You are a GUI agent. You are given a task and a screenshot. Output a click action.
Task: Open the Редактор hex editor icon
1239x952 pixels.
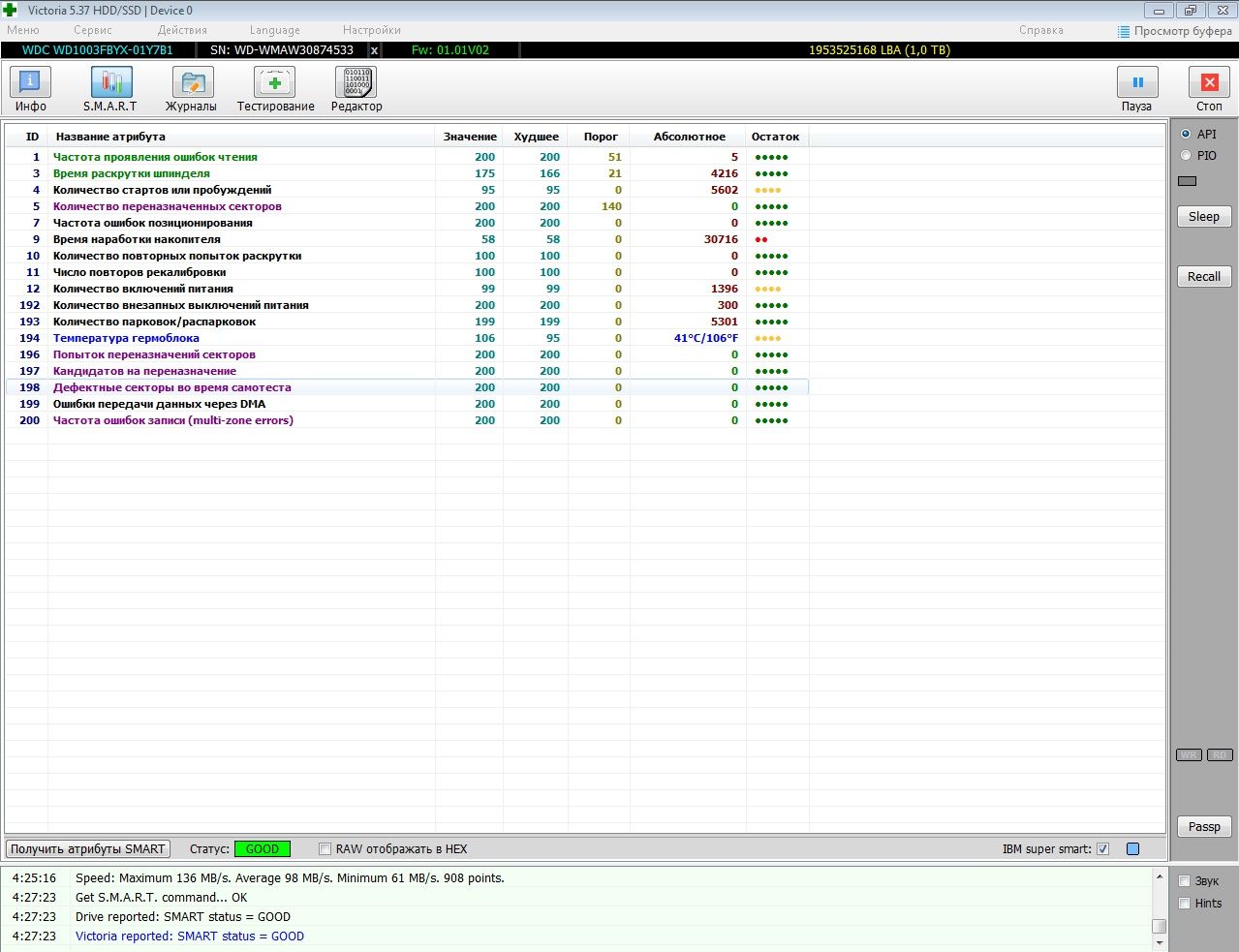coord(356,82)
